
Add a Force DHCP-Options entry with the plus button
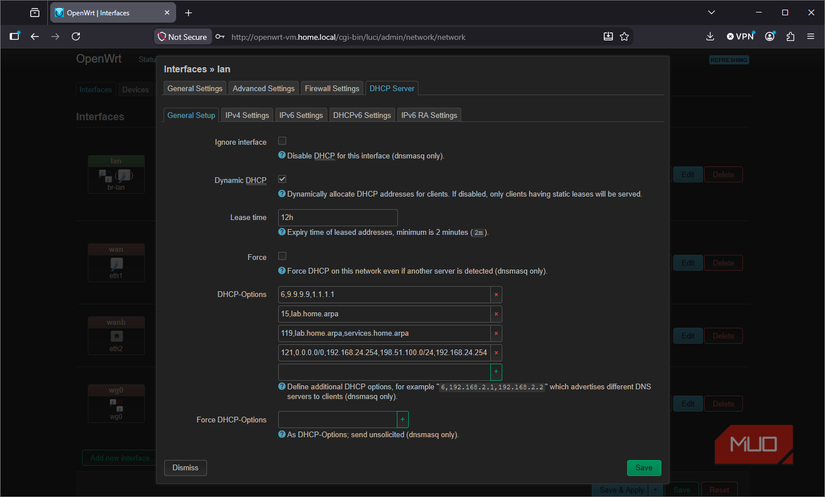pos(403,420)
